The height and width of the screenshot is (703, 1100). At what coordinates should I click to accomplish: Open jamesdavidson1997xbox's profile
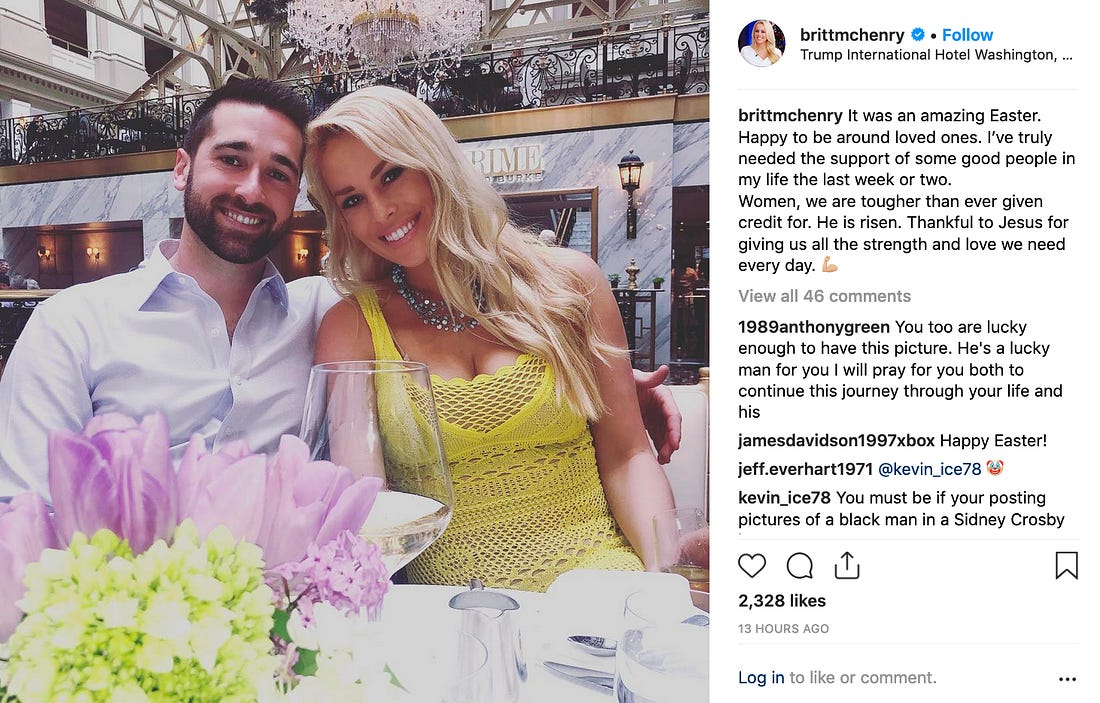pos(836,441)
